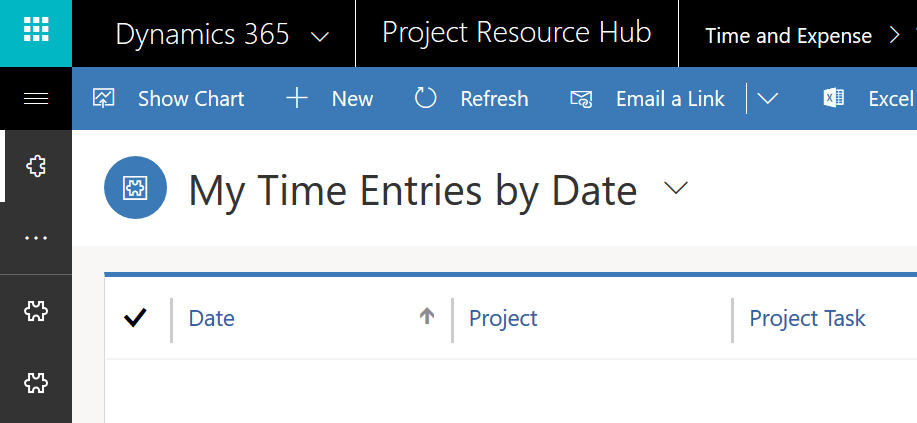Select the first puzzle icon in sidebar
The image size is (917, 423).
[36, 166]
